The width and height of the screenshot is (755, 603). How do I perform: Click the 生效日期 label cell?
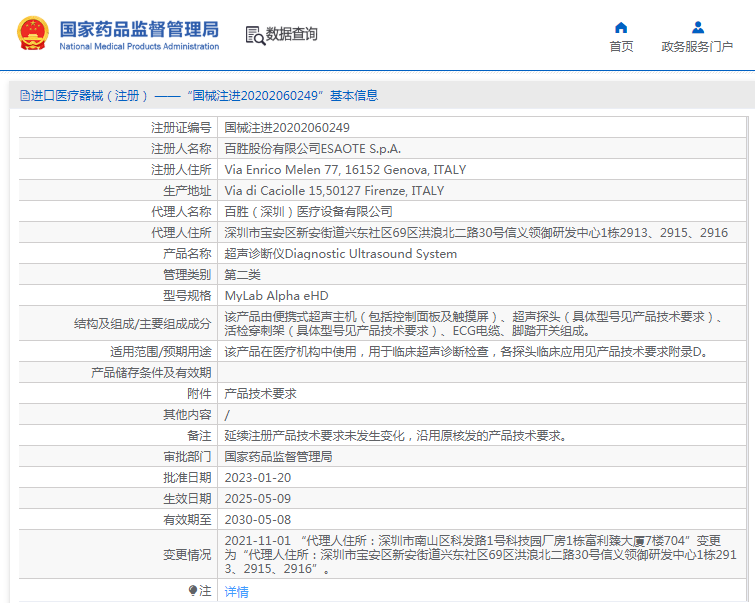[x=187, y=498]
